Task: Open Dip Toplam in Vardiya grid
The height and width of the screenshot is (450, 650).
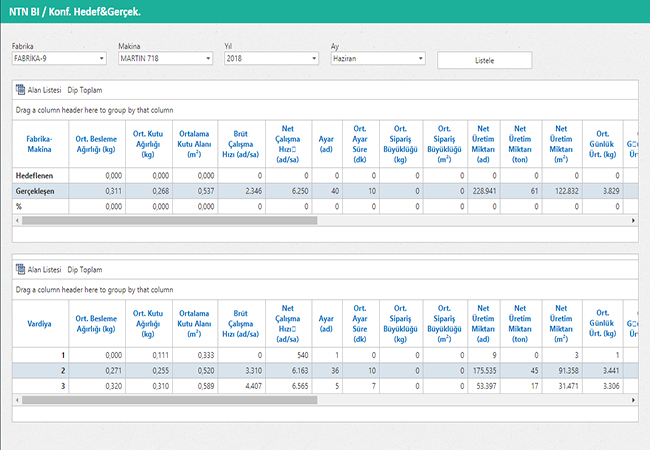Action: click(x=85, y=270)
